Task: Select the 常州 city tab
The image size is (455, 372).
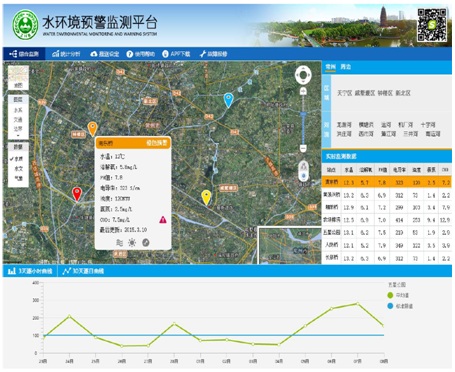Action: pyautogui.click(x=330, y=67)
